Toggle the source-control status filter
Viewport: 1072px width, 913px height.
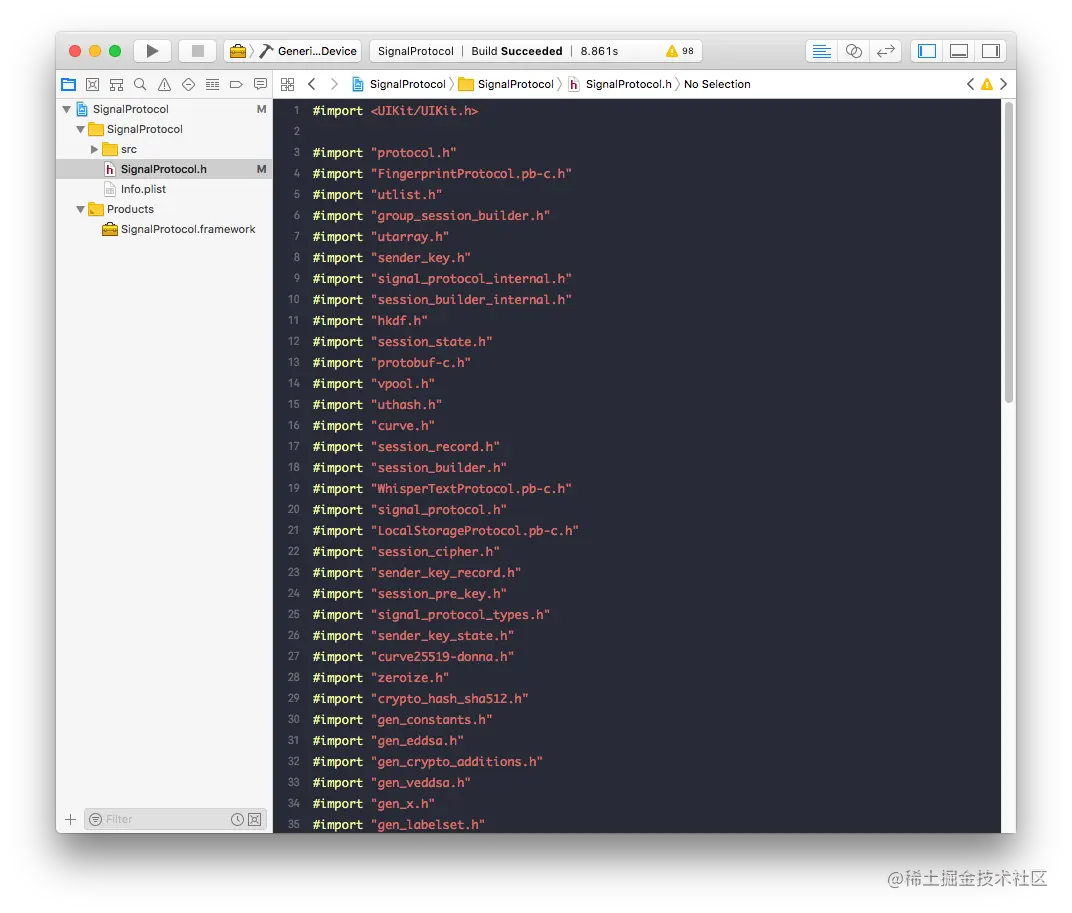[254, 819]
